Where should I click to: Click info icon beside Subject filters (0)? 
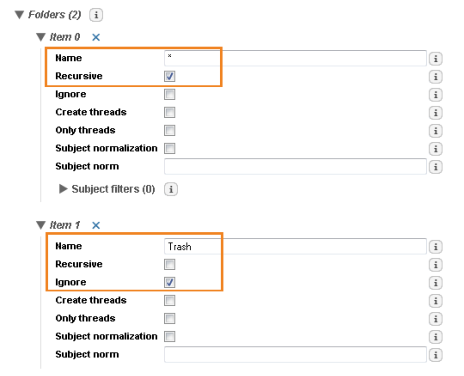[x=171, y=189]
